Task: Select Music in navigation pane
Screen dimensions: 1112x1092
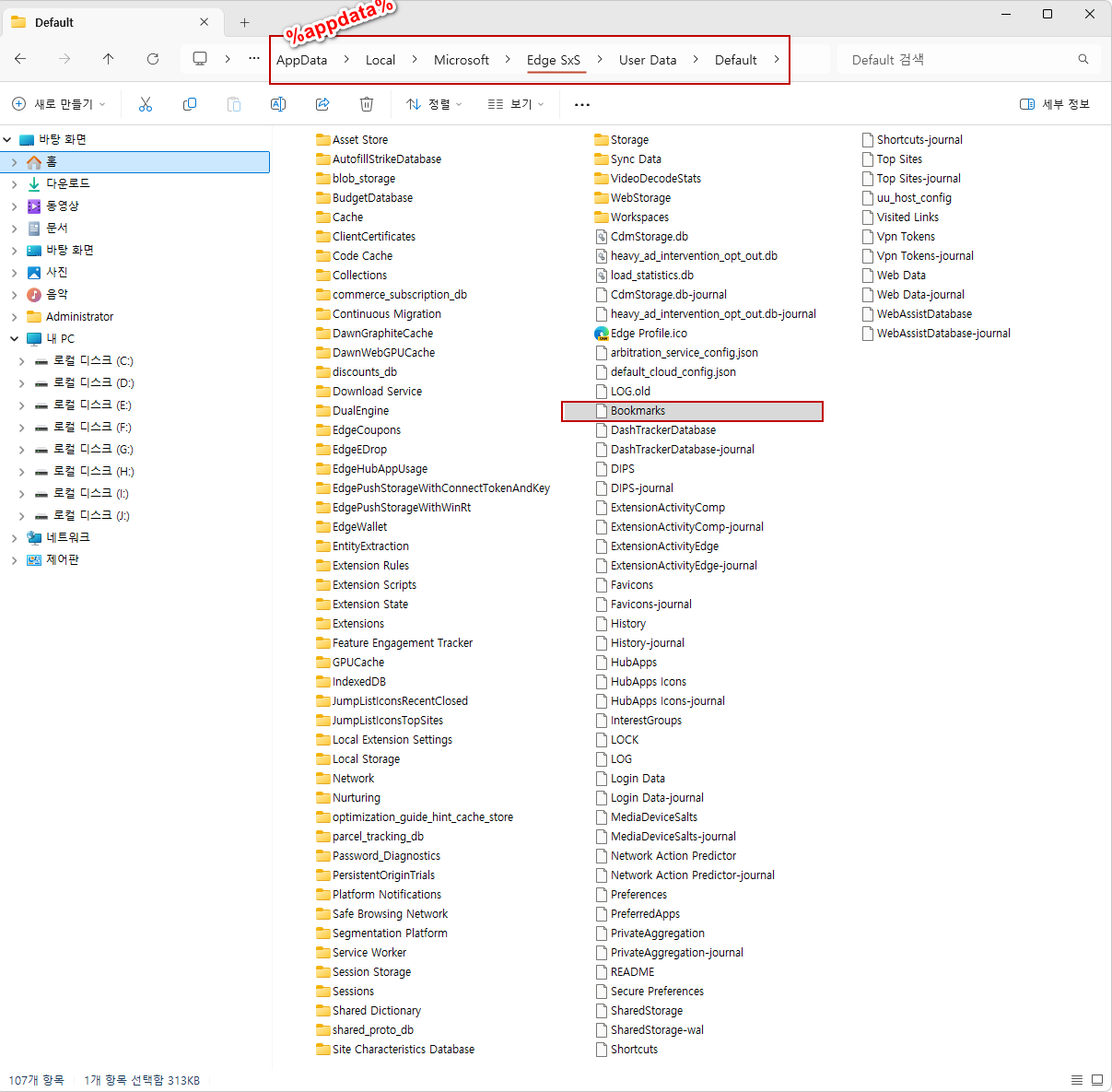Action: click(x=57, y=294)
